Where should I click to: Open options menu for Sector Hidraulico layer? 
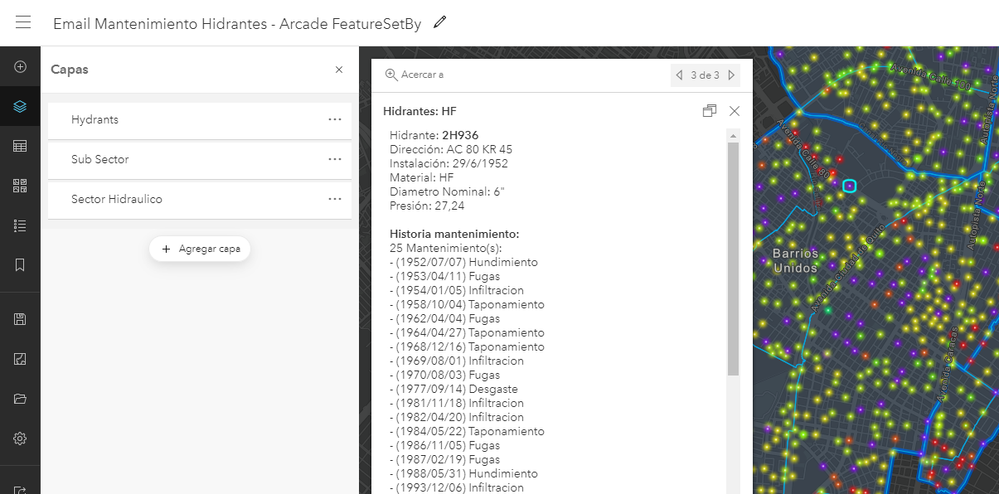pos(335,200)
